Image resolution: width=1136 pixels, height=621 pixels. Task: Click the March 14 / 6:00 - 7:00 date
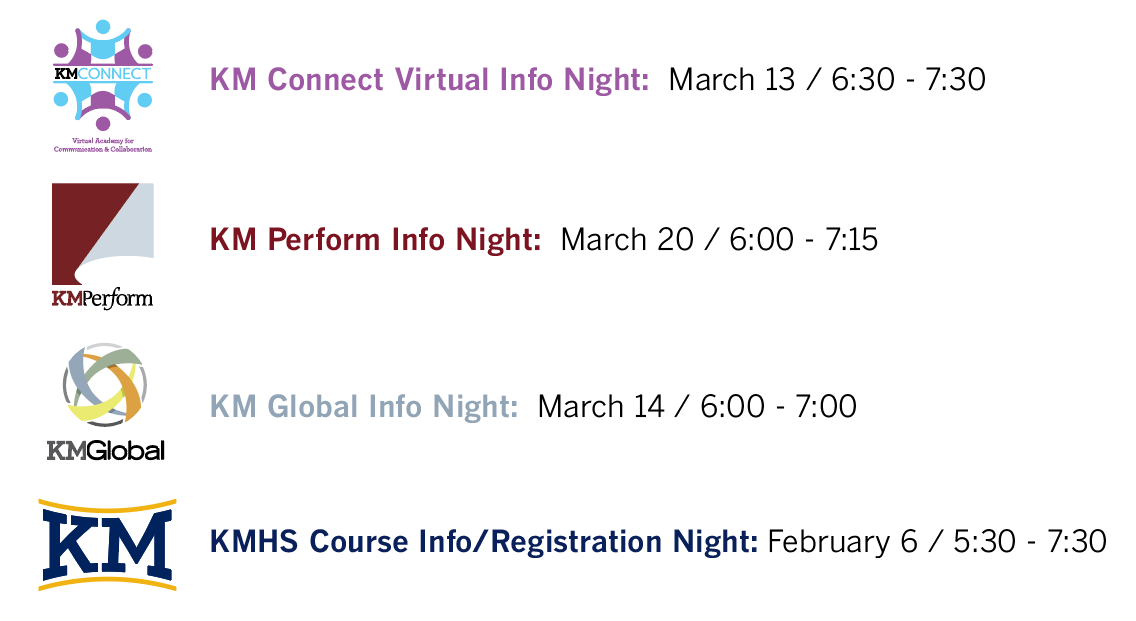(x=697, y=407)
